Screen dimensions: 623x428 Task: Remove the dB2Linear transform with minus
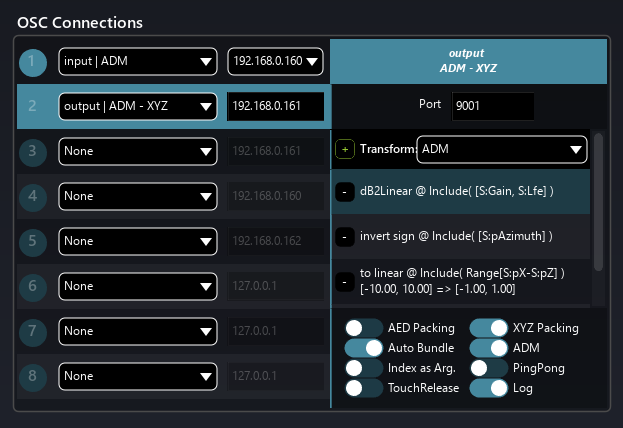click(x=344, y=191)
